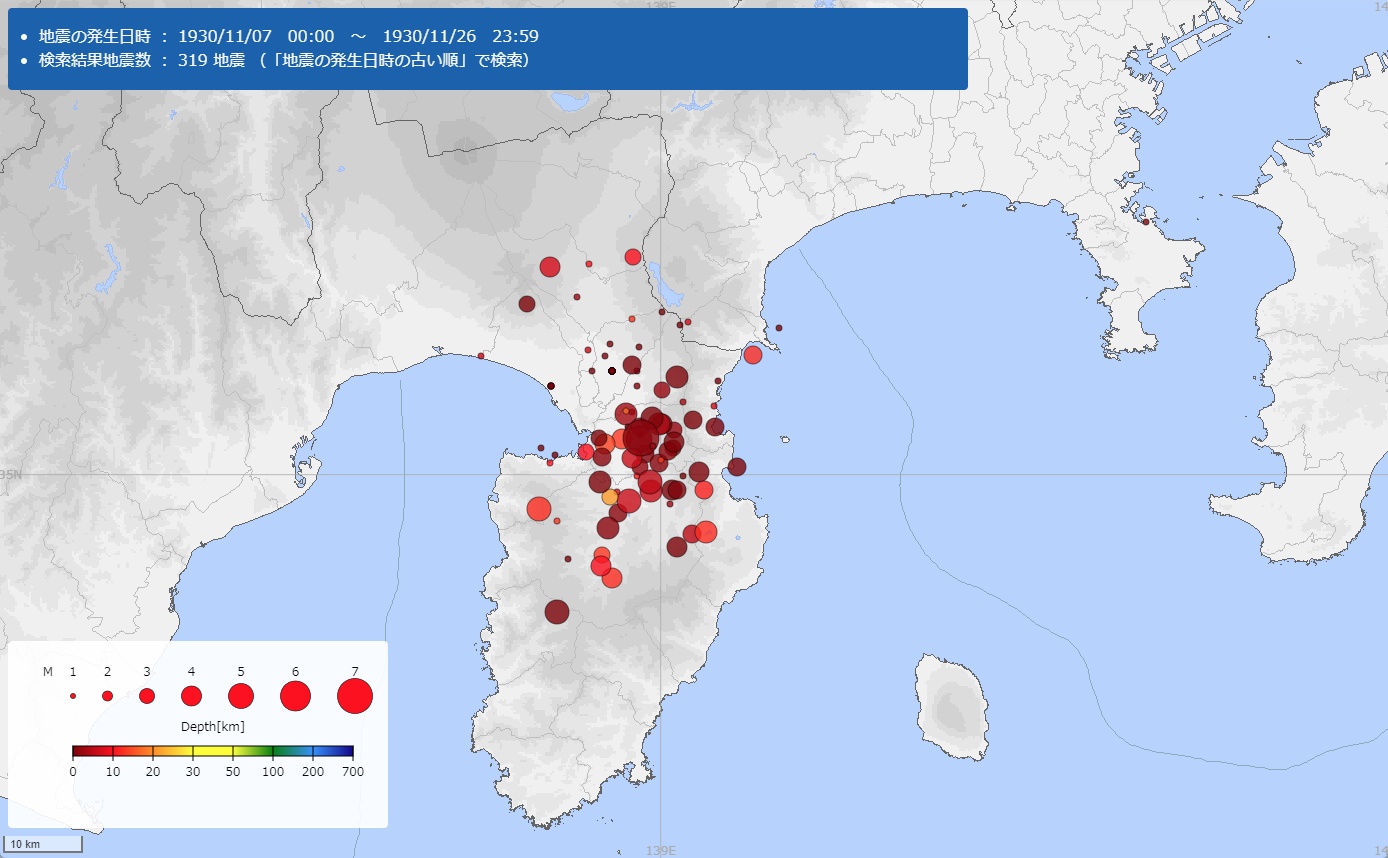Click Lake Ashi on the map
The width and height of the screenshot is (1388, 858).
point(666,284)
